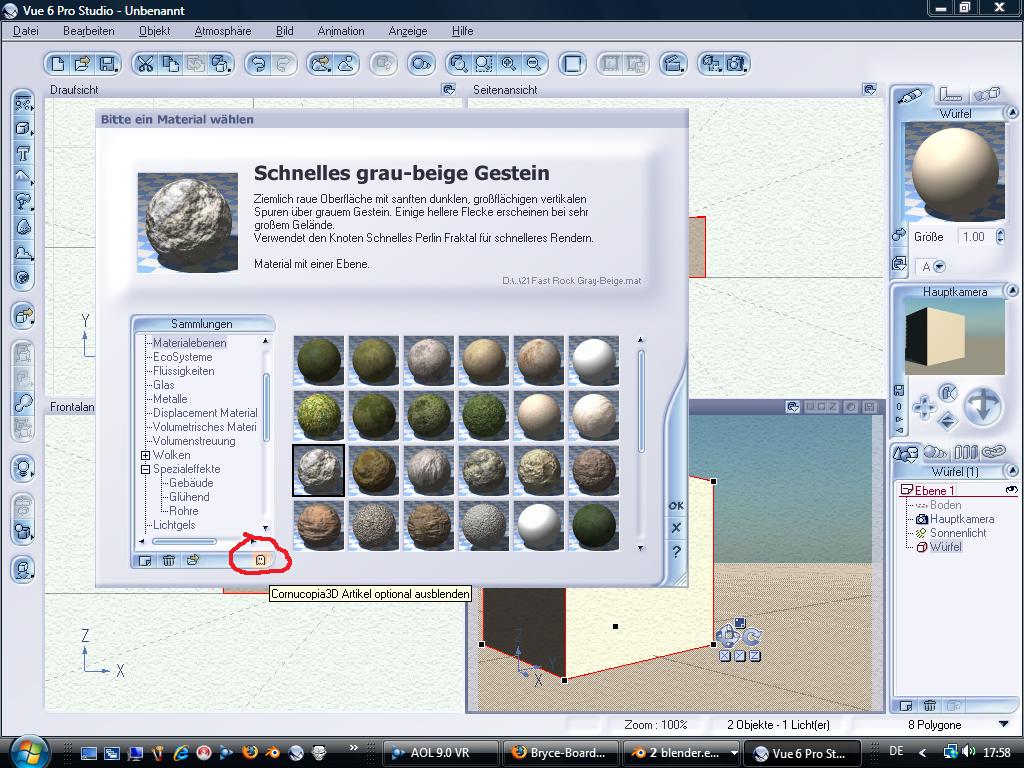Click the Atmosphere editor cloud icon
This screenshot has width=1024, height=768.
[345, 64]
